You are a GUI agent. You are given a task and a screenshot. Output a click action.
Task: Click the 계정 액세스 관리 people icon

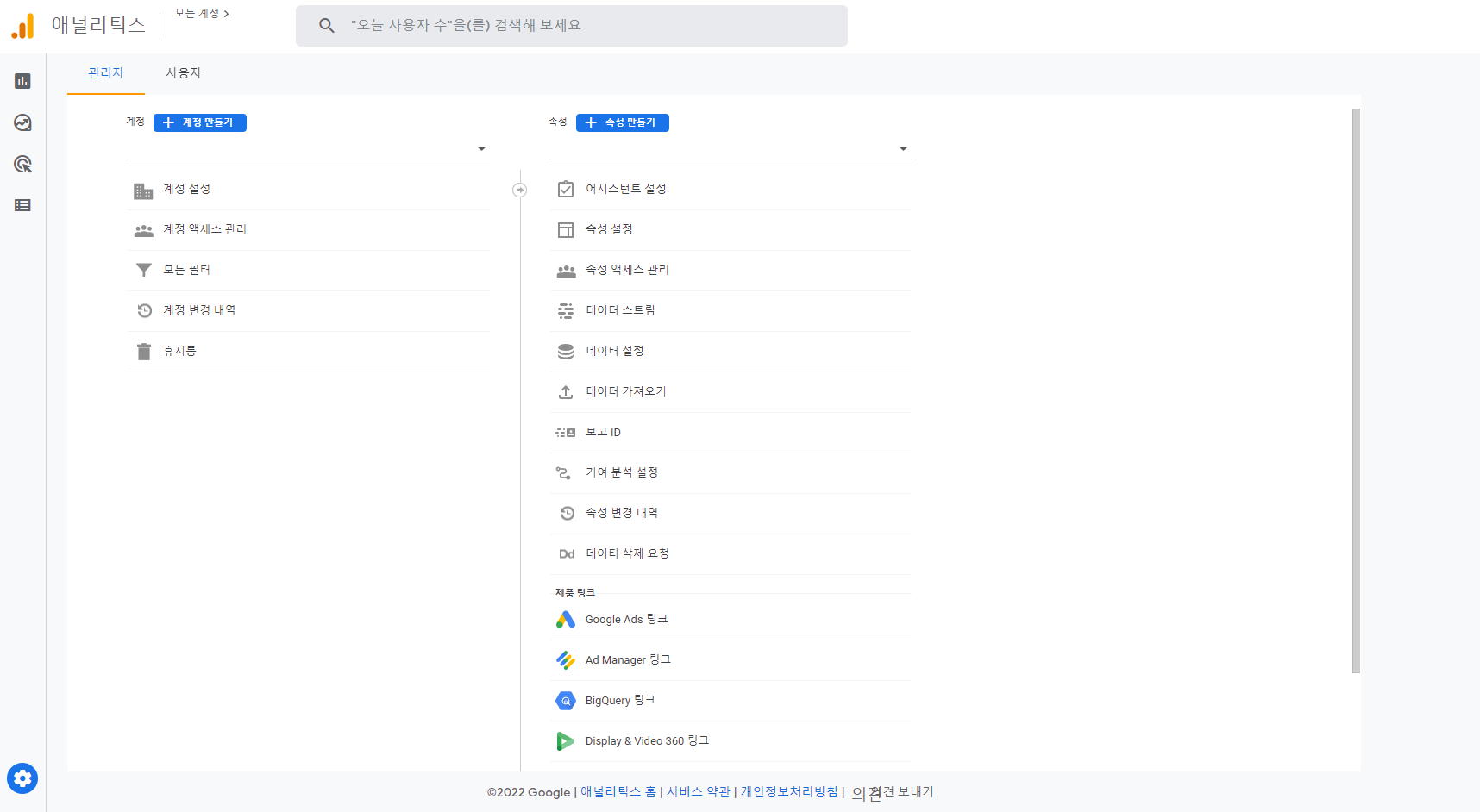click(x=143, y=231)
